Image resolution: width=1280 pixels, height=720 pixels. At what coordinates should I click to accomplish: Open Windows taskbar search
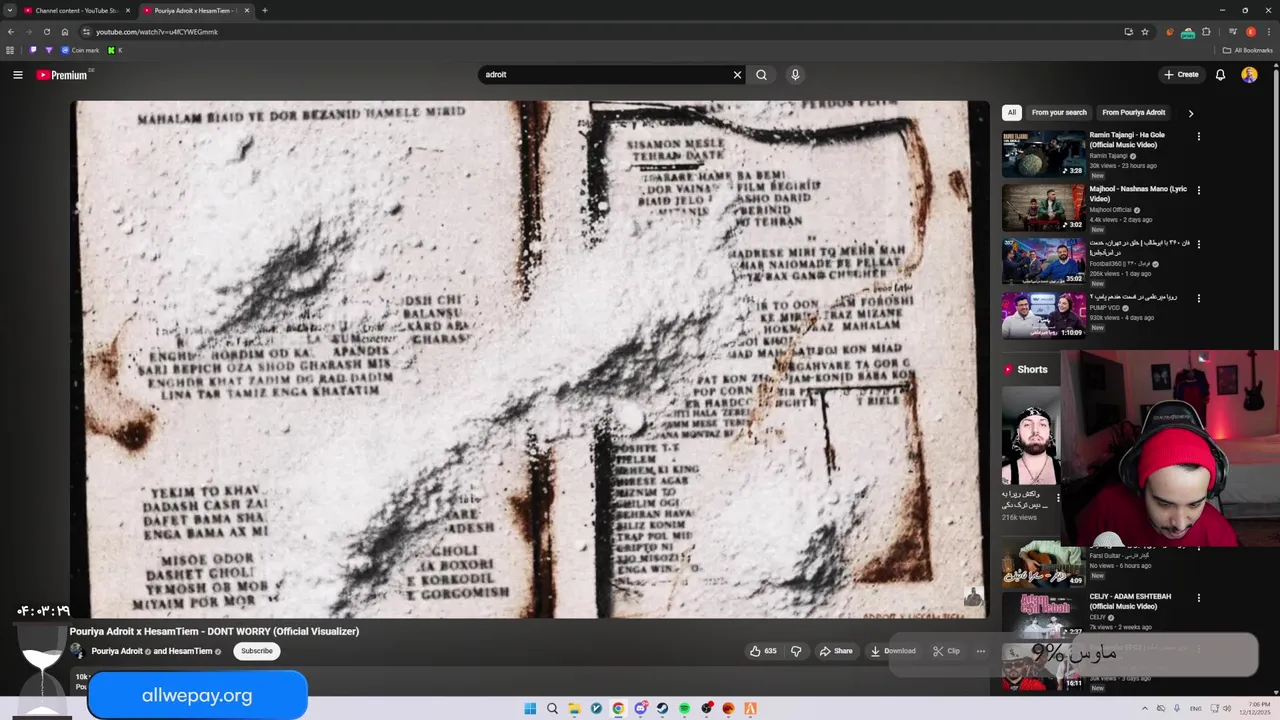(x=552, y=709)
